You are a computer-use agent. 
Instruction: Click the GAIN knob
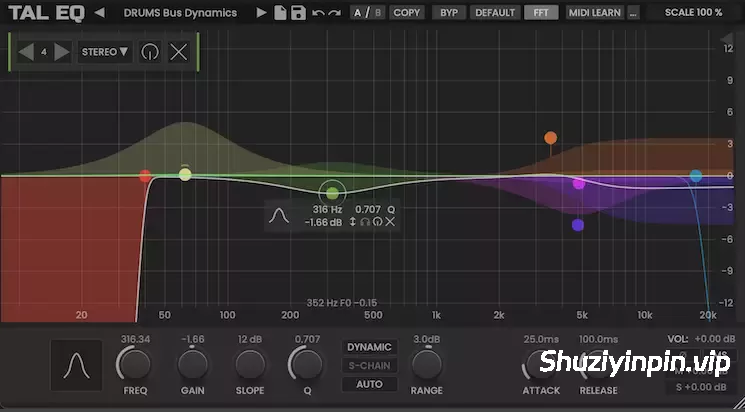(x=192, y=364)
